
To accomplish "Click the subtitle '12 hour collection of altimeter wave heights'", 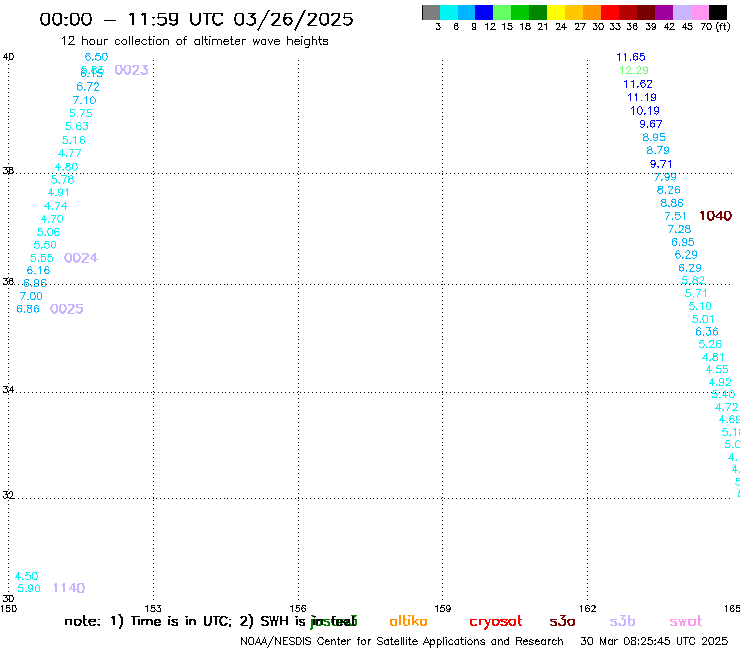I will click(x=194, y=41).
